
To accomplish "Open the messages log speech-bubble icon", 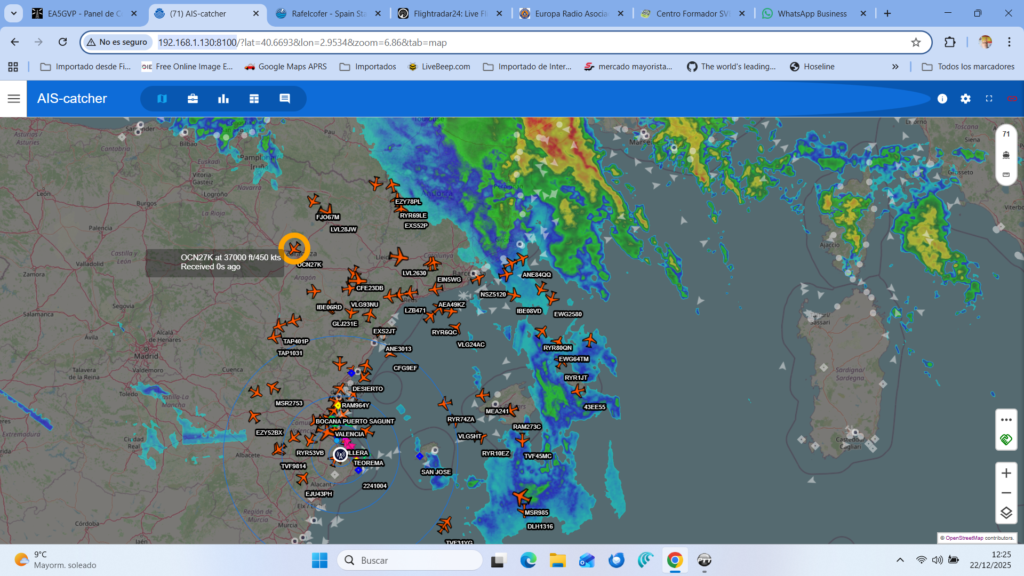I will (x=285, y=99).
